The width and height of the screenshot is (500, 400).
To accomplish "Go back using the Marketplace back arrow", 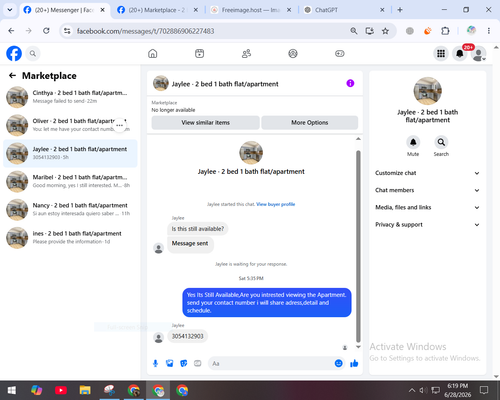I will tap(12, 76).
